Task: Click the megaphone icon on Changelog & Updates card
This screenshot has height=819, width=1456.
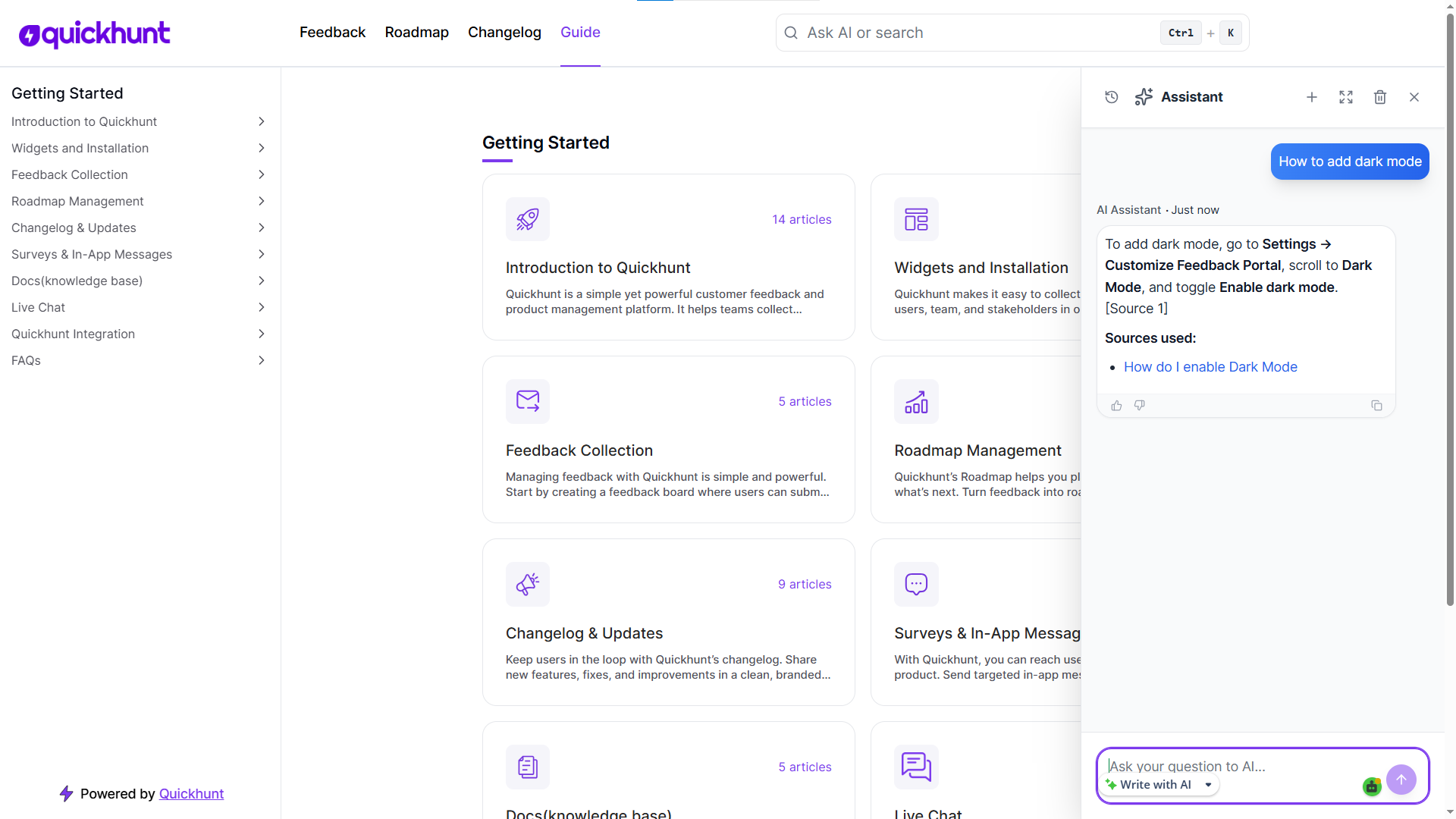Action: pyautogui.click(x=528, y=584)
